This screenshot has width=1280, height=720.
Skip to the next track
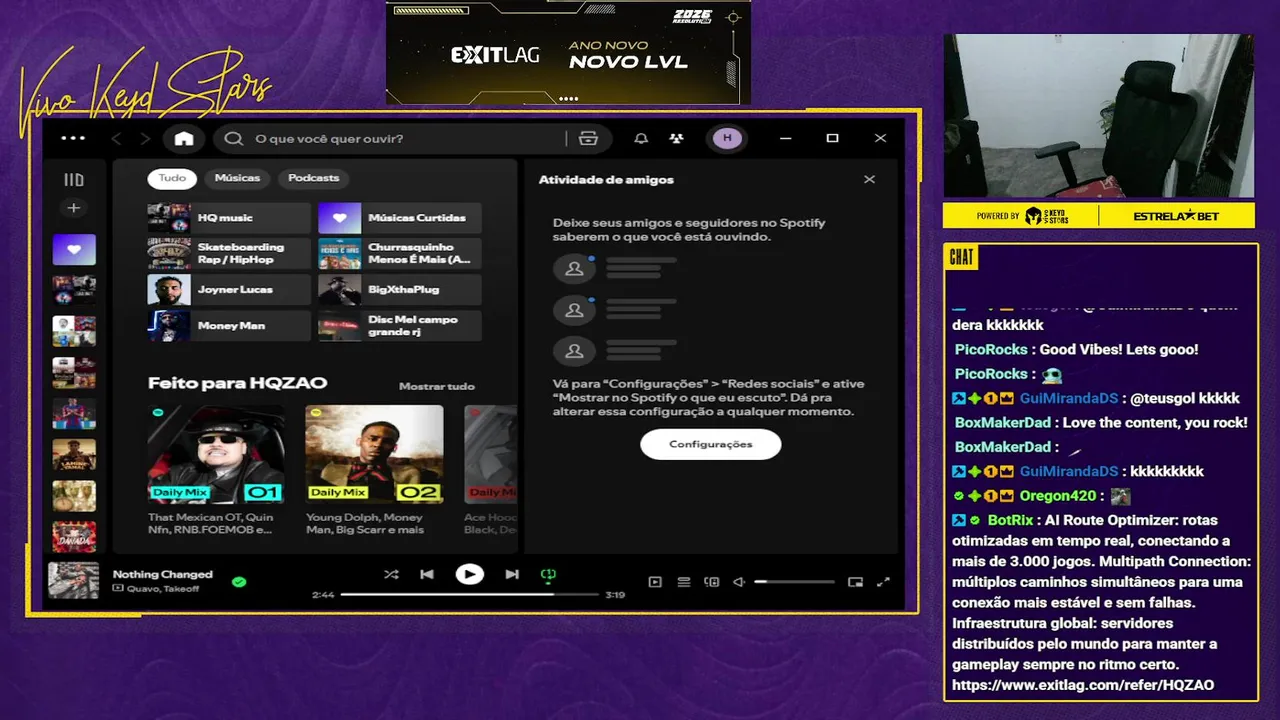[512, 574]
